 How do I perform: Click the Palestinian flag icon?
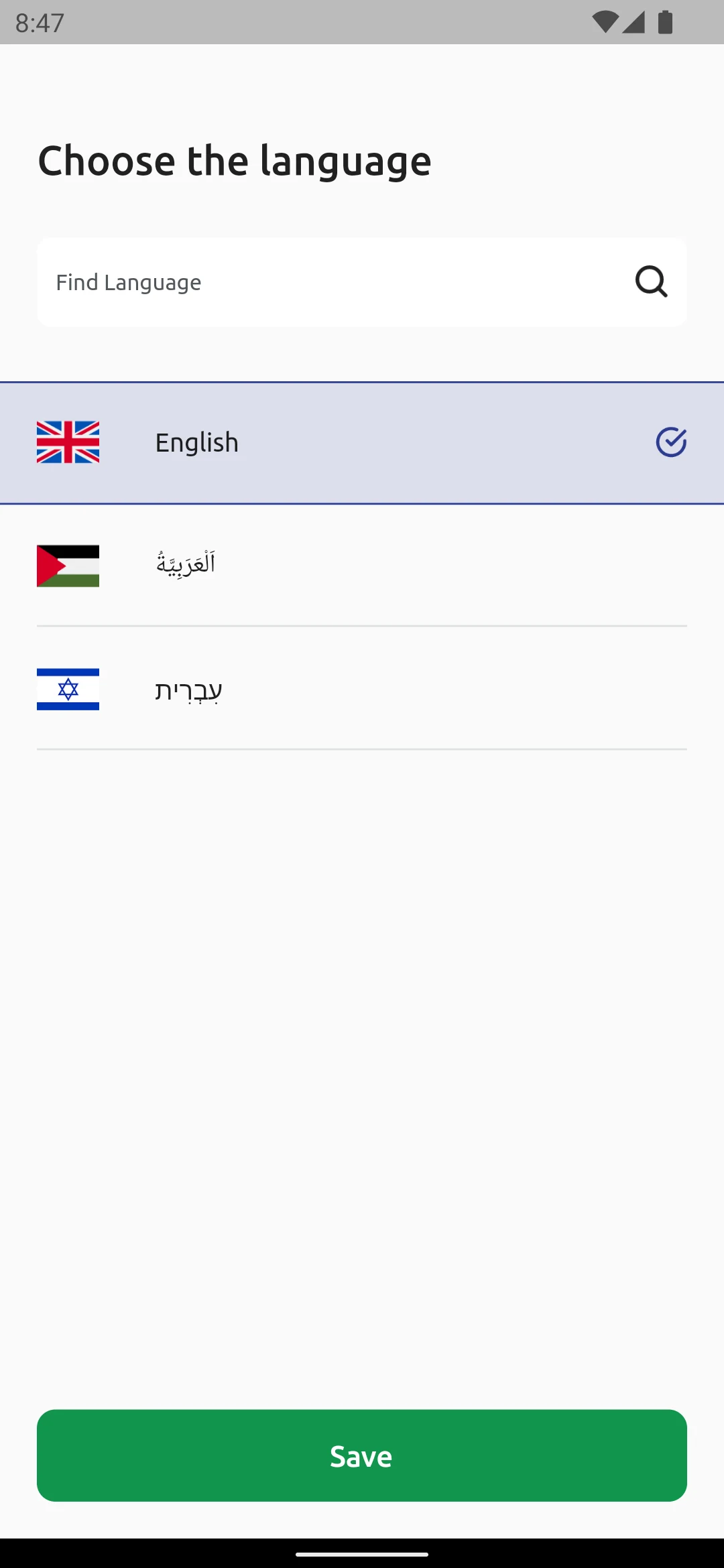coord(68,566)
